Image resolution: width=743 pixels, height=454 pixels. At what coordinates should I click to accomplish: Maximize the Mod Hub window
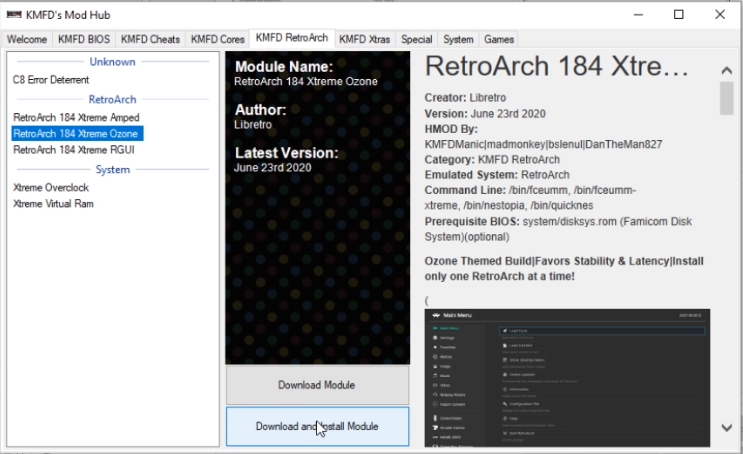click(679, 15)
